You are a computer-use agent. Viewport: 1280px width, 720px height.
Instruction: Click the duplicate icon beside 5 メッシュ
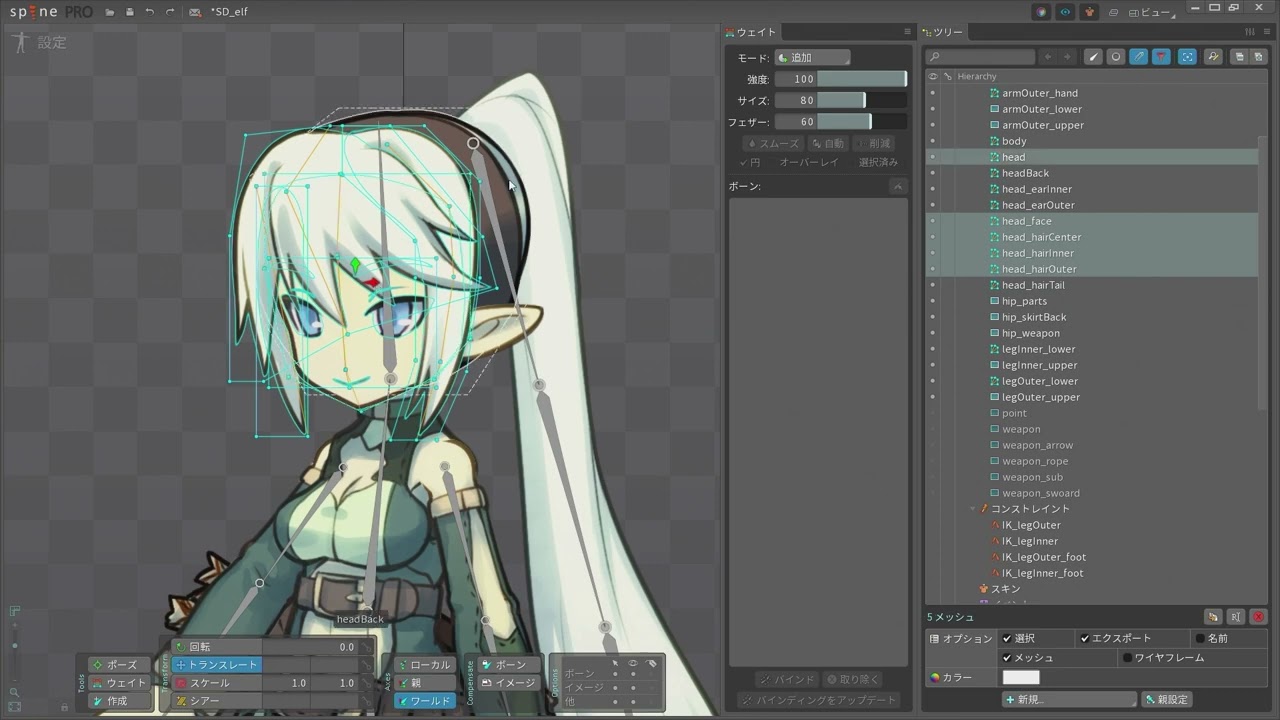click(x=1213, y=617)
